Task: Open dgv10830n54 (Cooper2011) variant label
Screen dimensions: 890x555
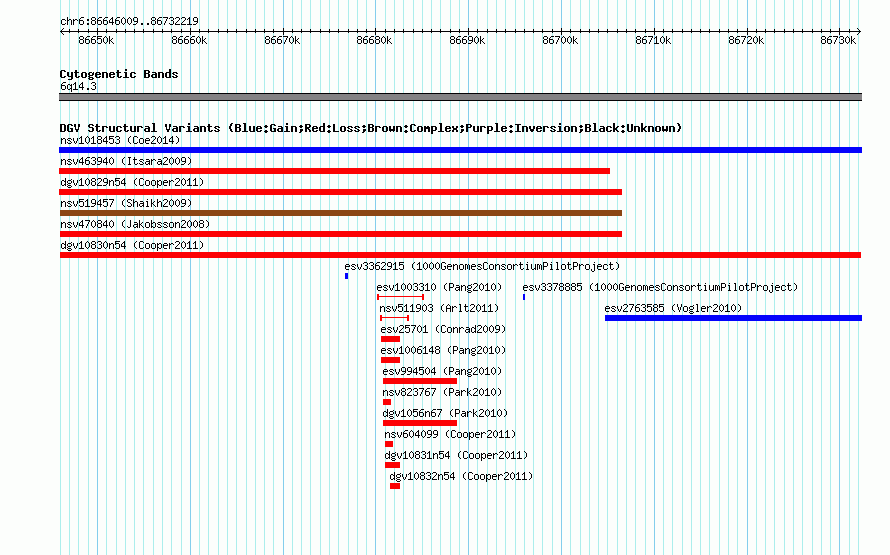Action: (132, 245)
